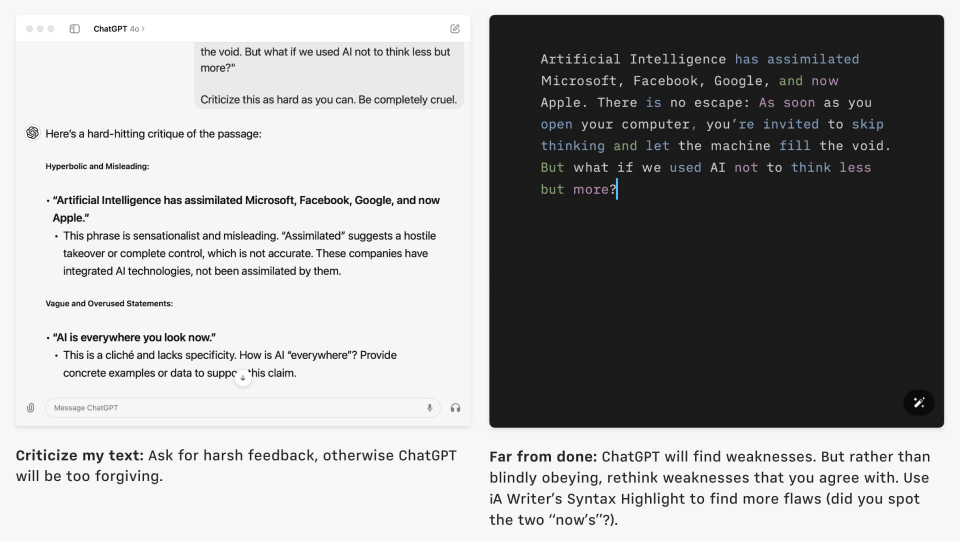Place cursor after "but more?" in editor
Screen dimensions: 960x541
coord(617,189)
